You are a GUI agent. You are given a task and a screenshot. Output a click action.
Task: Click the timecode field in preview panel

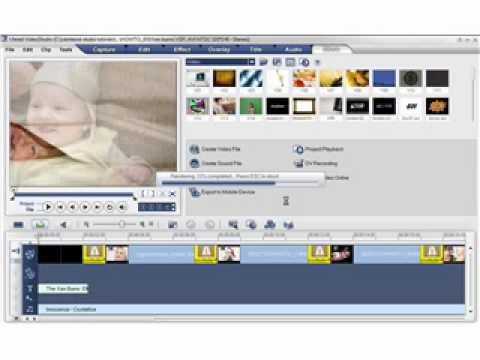point(157,207)
